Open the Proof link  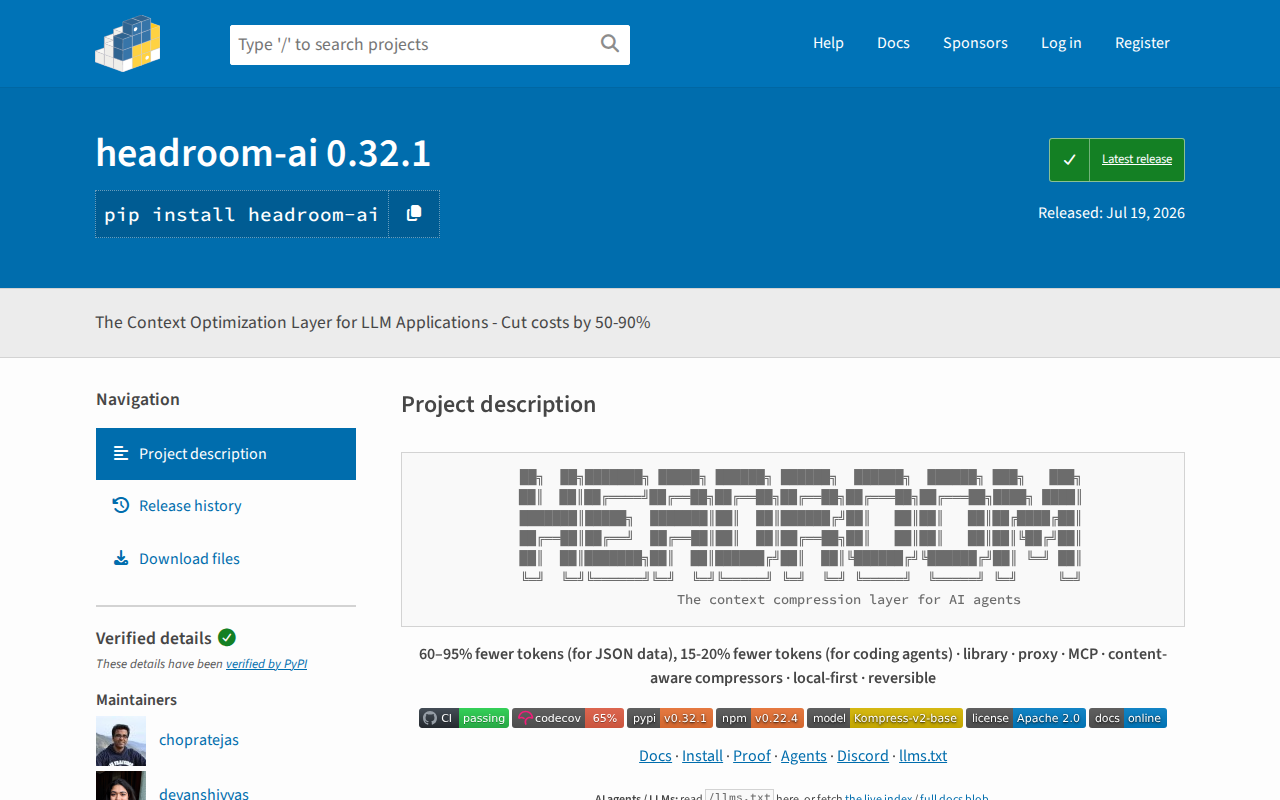pos(752,756)
